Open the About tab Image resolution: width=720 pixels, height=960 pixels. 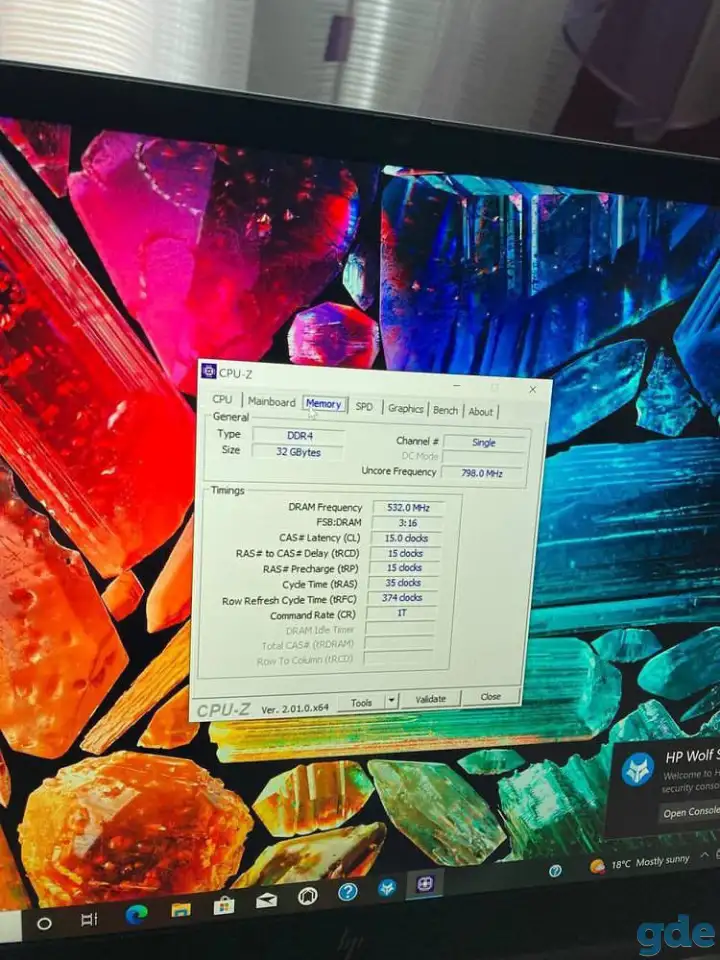[481, 412]
